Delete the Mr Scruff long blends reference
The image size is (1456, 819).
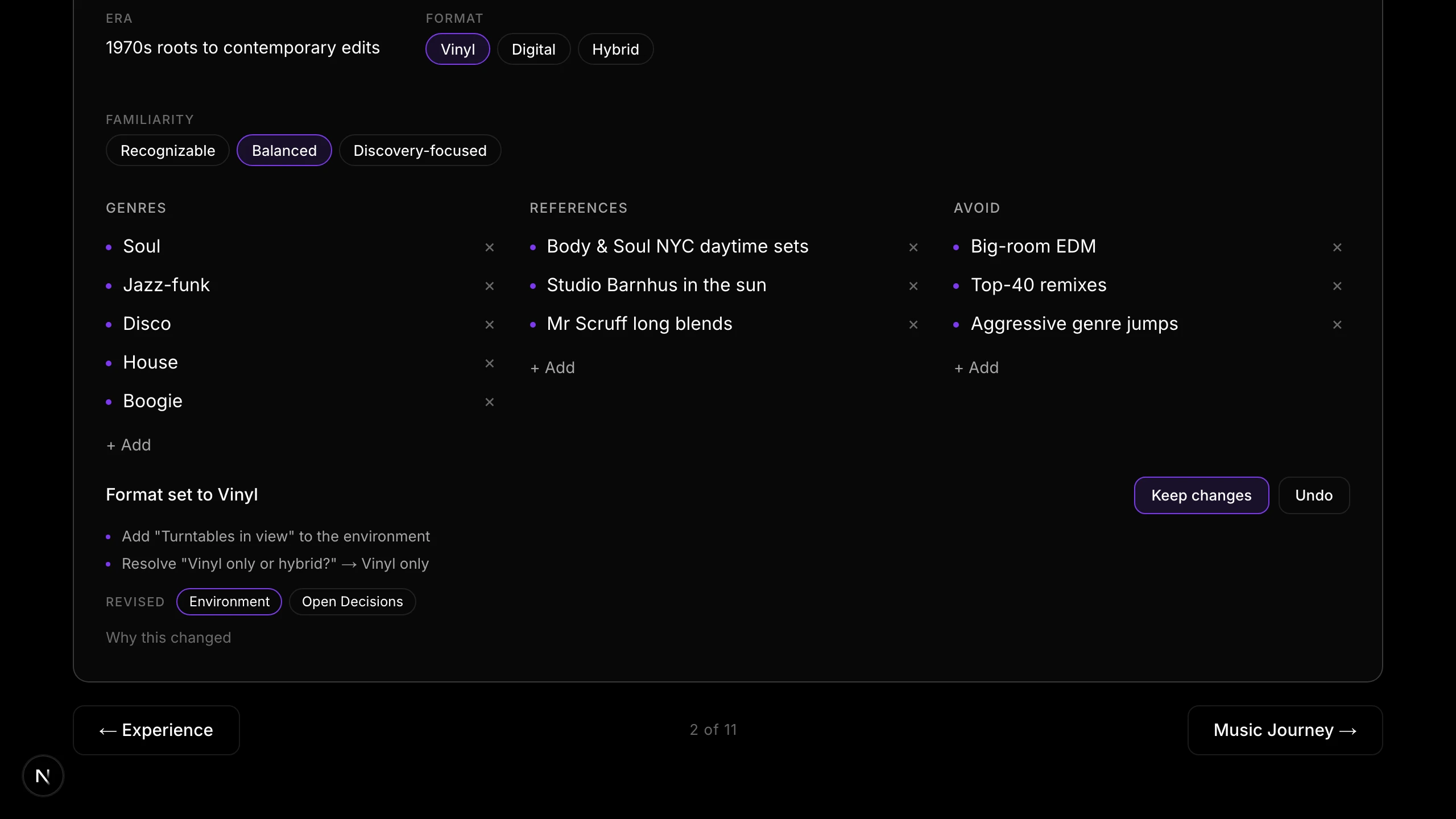point(913,325)
